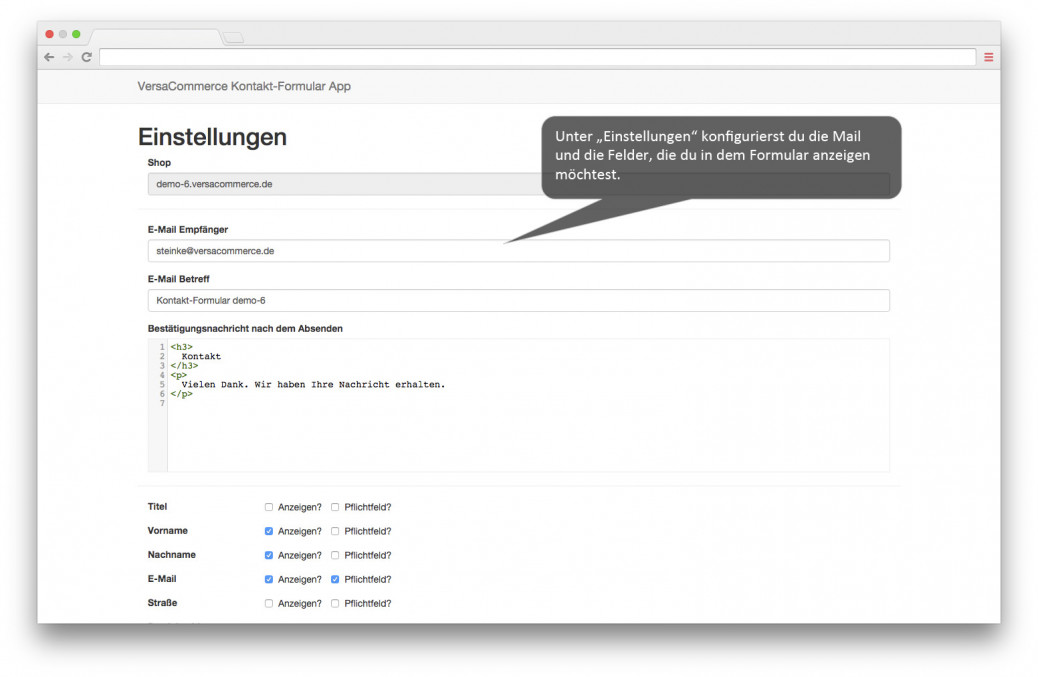This screenshot has width=1038, height=677.
Task: Enable Anzeigen checkbox for Titel
Action: pos(269,507)
